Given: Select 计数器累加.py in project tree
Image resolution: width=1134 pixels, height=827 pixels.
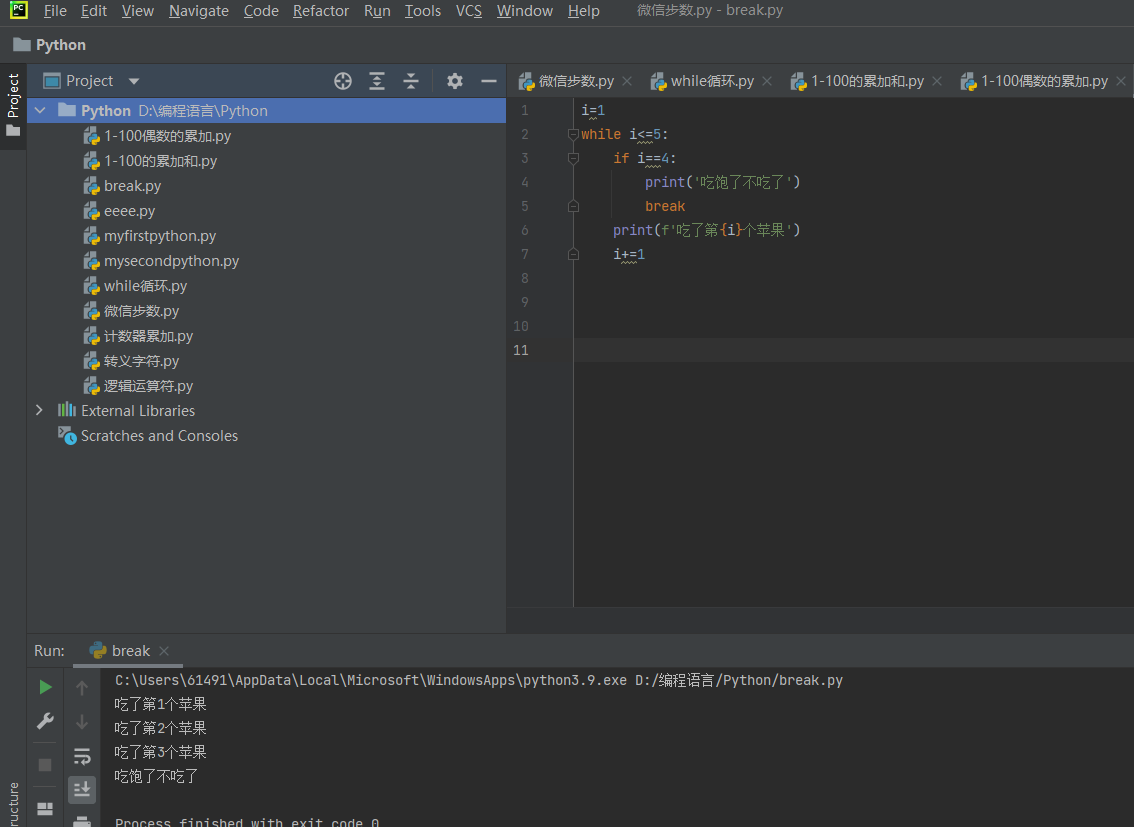Looking at the screenshot, I should point(138,336).
